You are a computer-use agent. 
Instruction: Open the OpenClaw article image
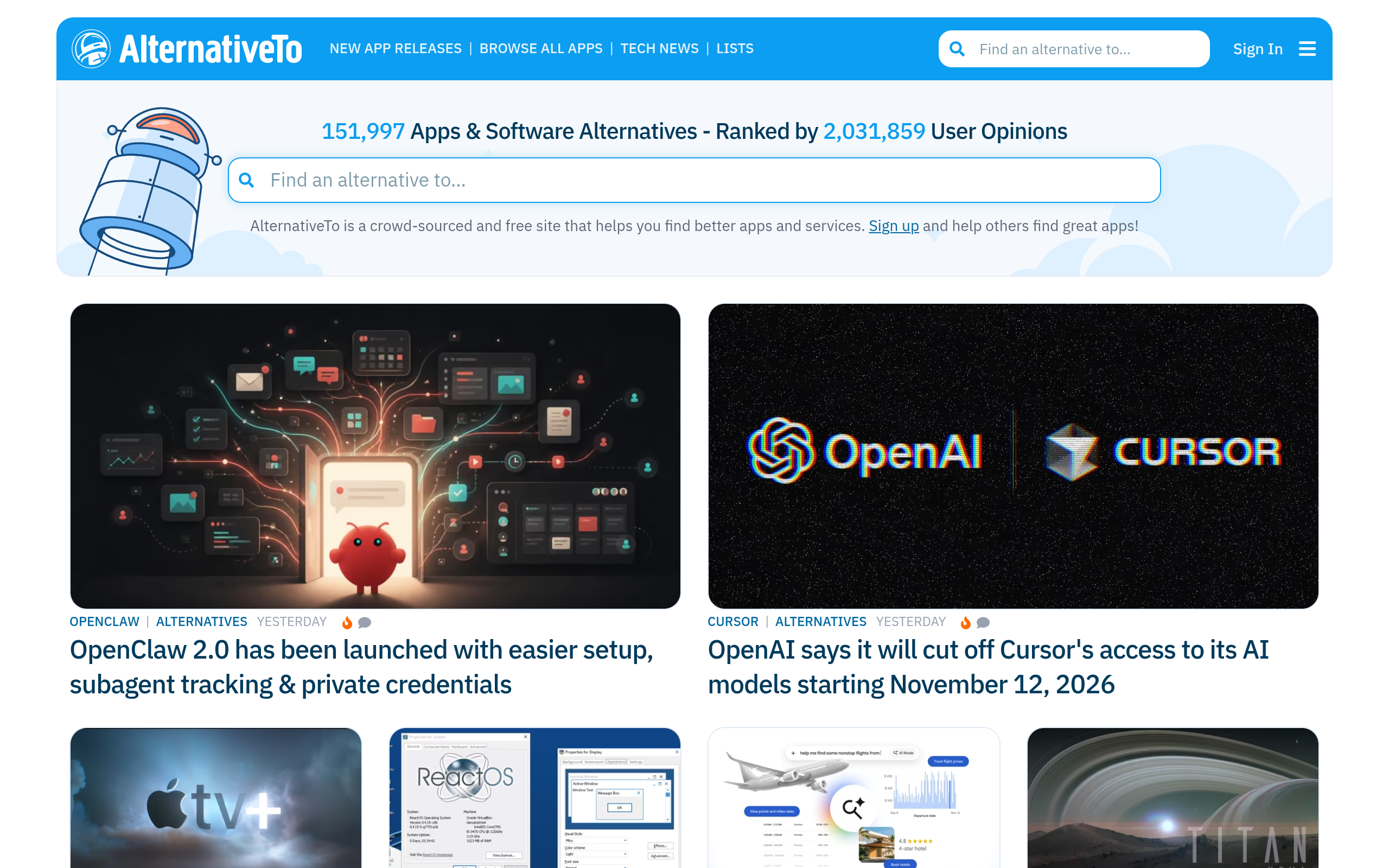375,456
